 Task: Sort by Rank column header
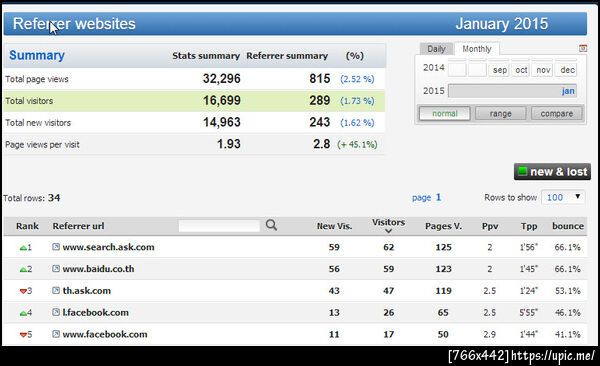coord(27,226)
